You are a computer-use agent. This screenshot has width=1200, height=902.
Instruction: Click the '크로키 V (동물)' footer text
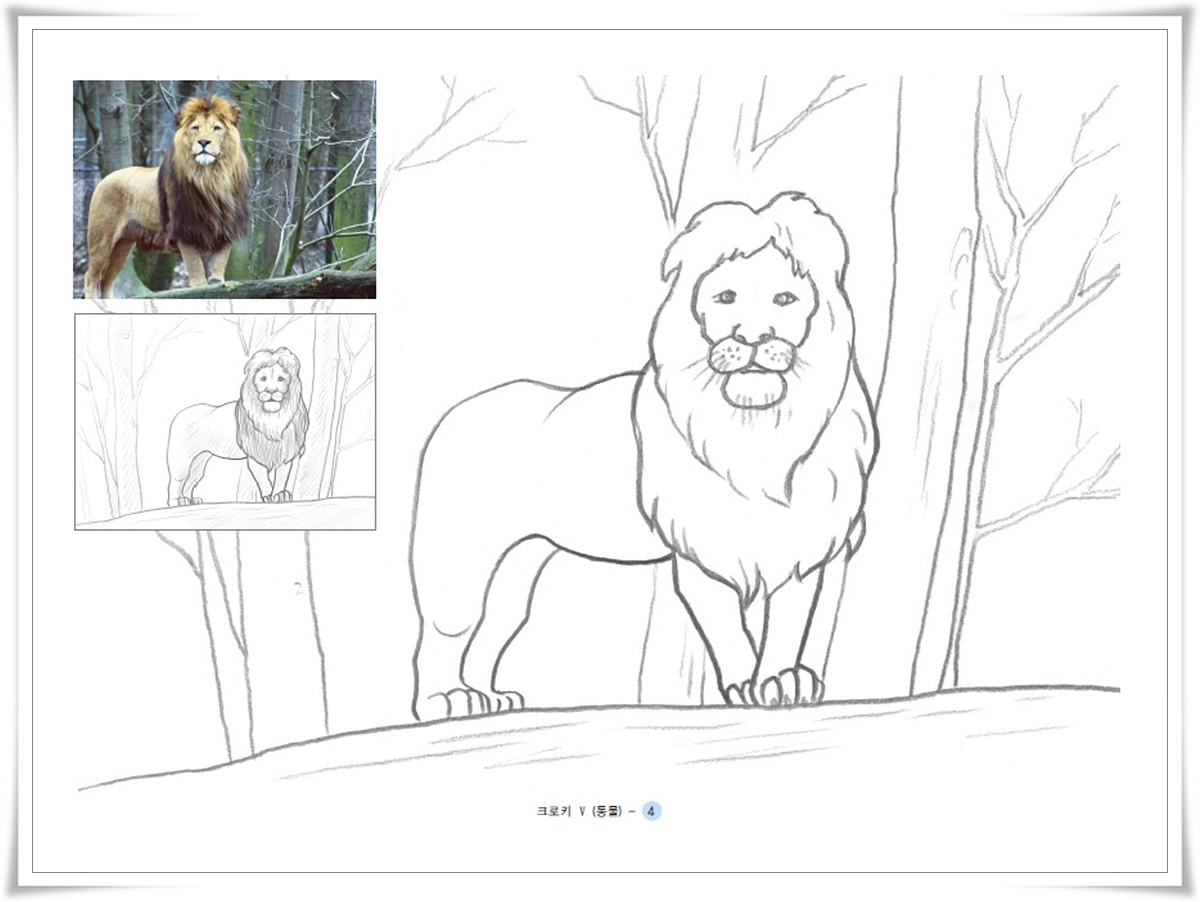coord(579,812)
